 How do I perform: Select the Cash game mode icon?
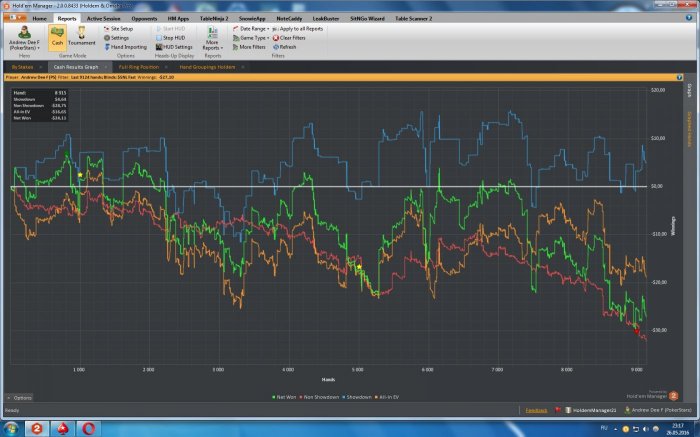[x=56, y=36]
